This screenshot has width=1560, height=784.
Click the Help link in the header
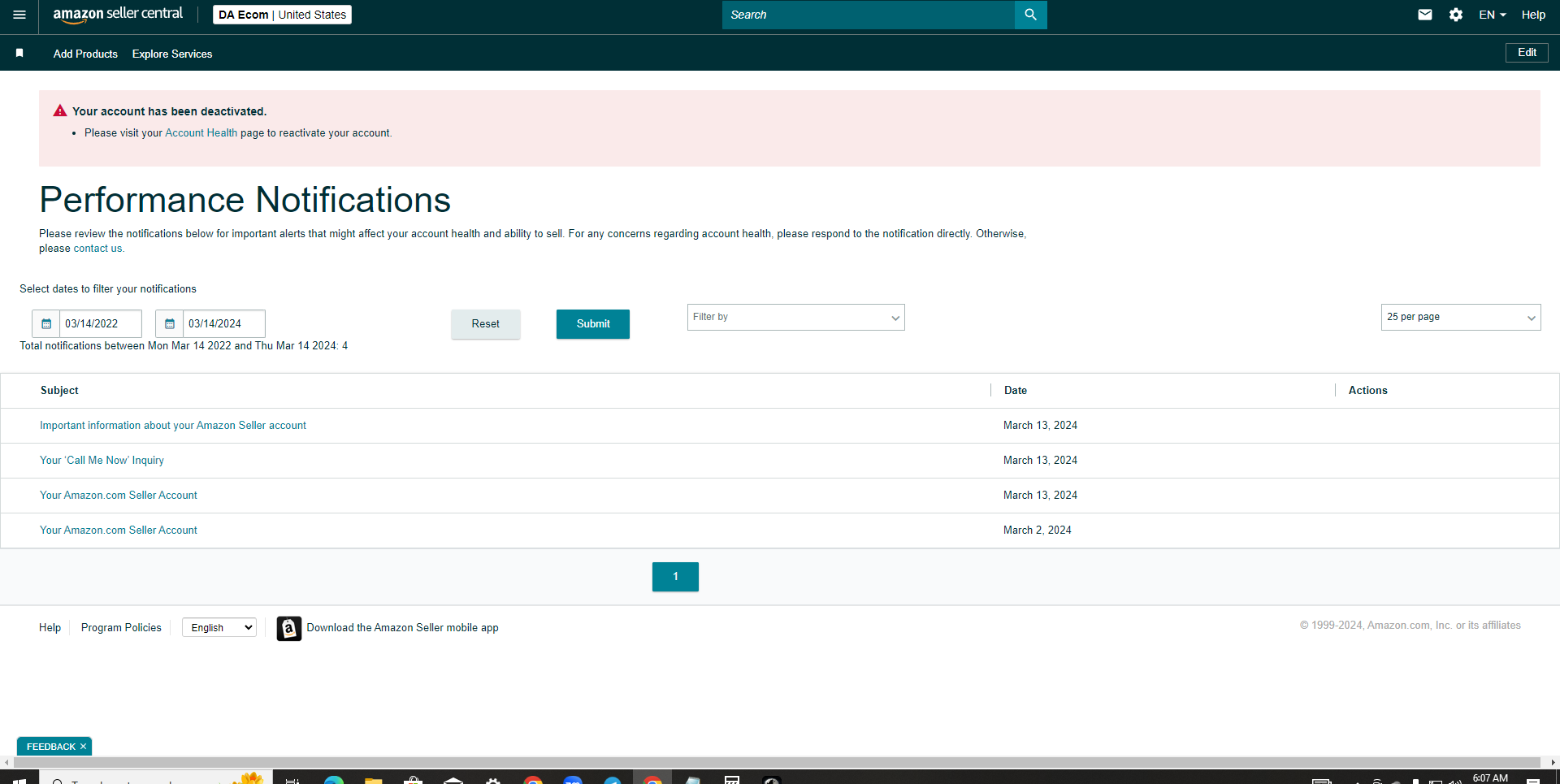(x=1533, y=15)
